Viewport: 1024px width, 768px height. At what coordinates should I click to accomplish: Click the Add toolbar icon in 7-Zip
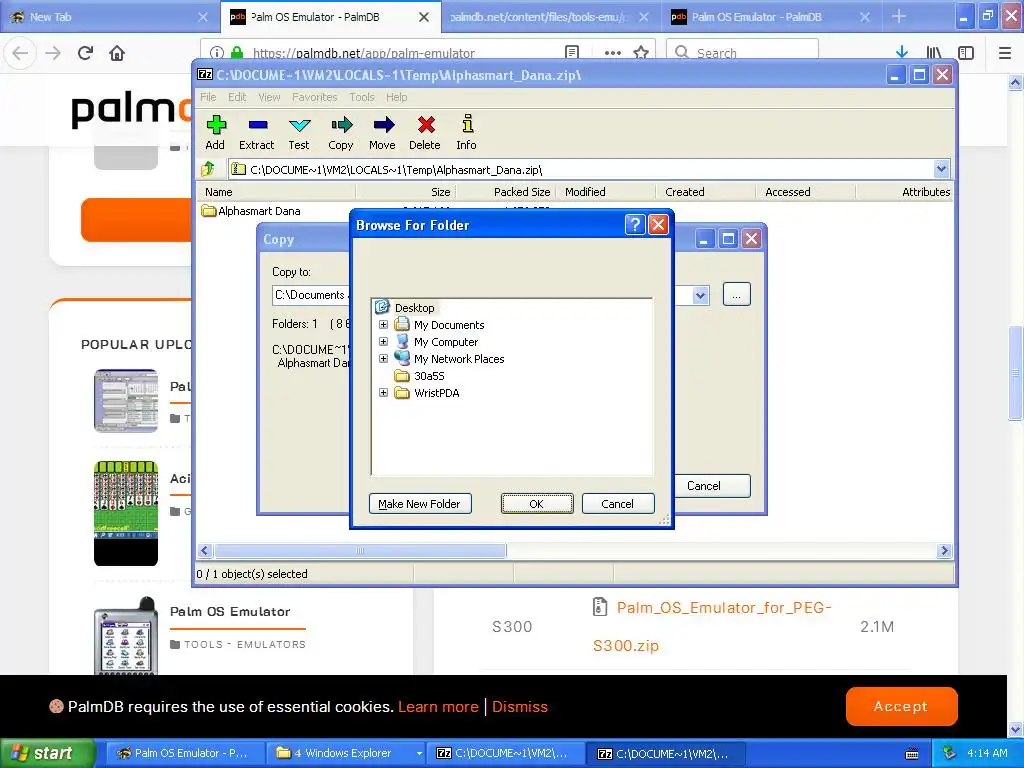tap(216, 133)
